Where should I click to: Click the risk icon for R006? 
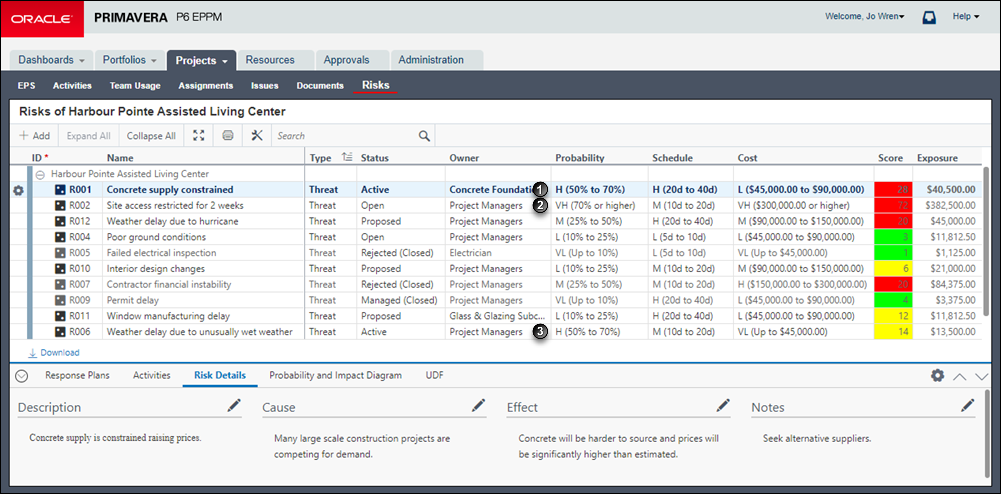tap(60, 332)
